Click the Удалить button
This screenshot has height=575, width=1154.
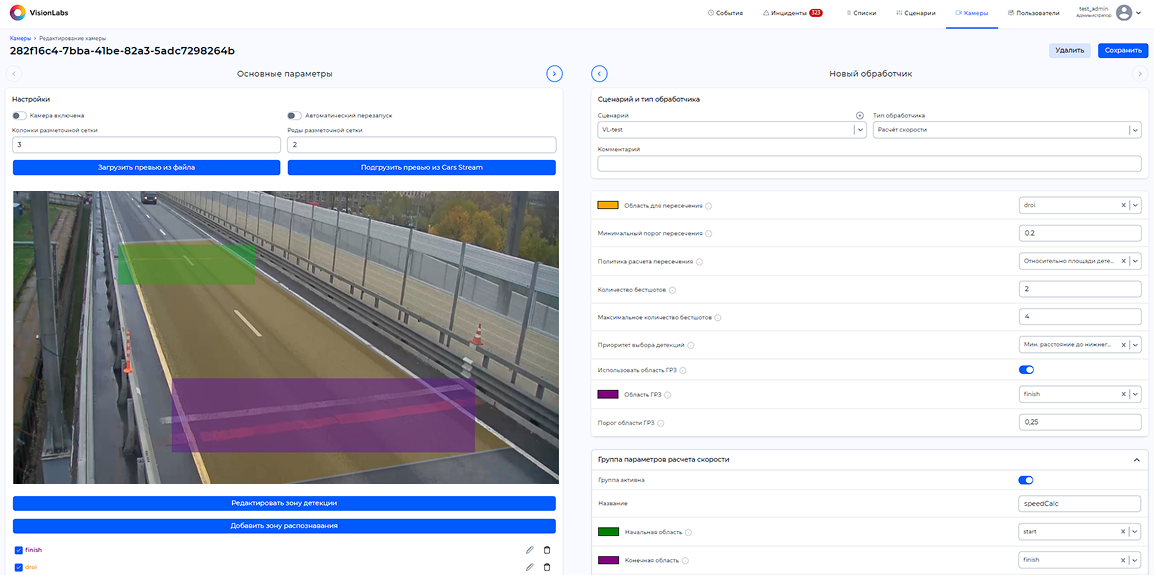point(1069,50)
